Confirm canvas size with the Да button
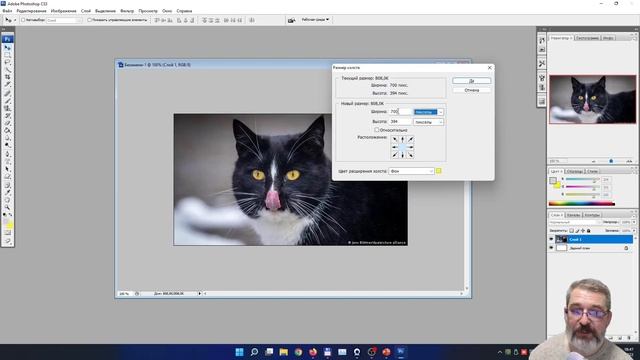Image resolution: width=640 pixels, height=360 pixels. click(471, 81)
